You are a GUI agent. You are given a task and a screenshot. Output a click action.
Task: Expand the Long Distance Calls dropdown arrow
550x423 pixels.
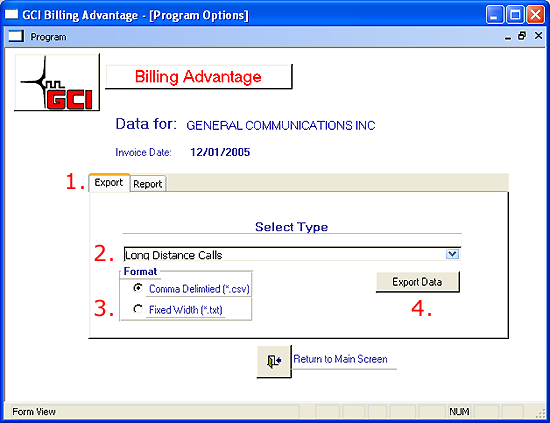tap(452, 254)
